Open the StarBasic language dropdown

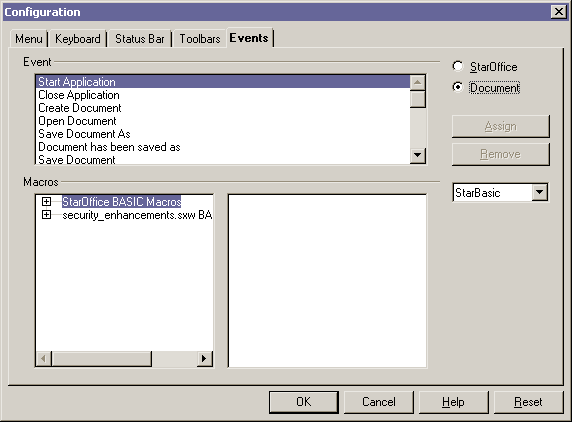click(540, 192)
